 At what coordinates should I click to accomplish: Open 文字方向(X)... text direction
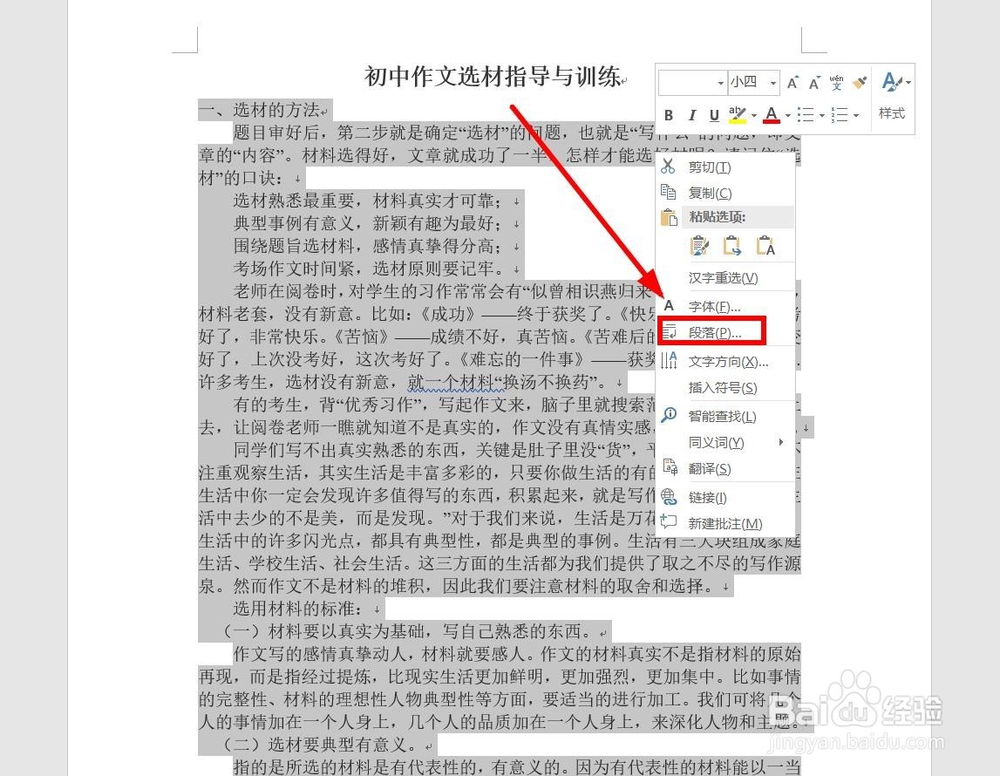(726, 362)
